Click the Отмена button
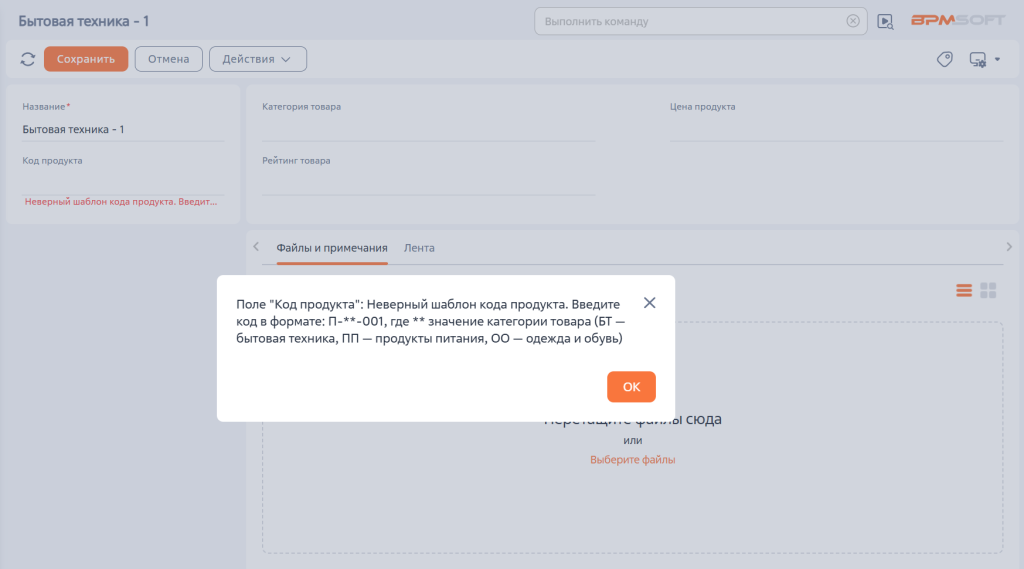The image size is (1024, 569). click(168, 60)
